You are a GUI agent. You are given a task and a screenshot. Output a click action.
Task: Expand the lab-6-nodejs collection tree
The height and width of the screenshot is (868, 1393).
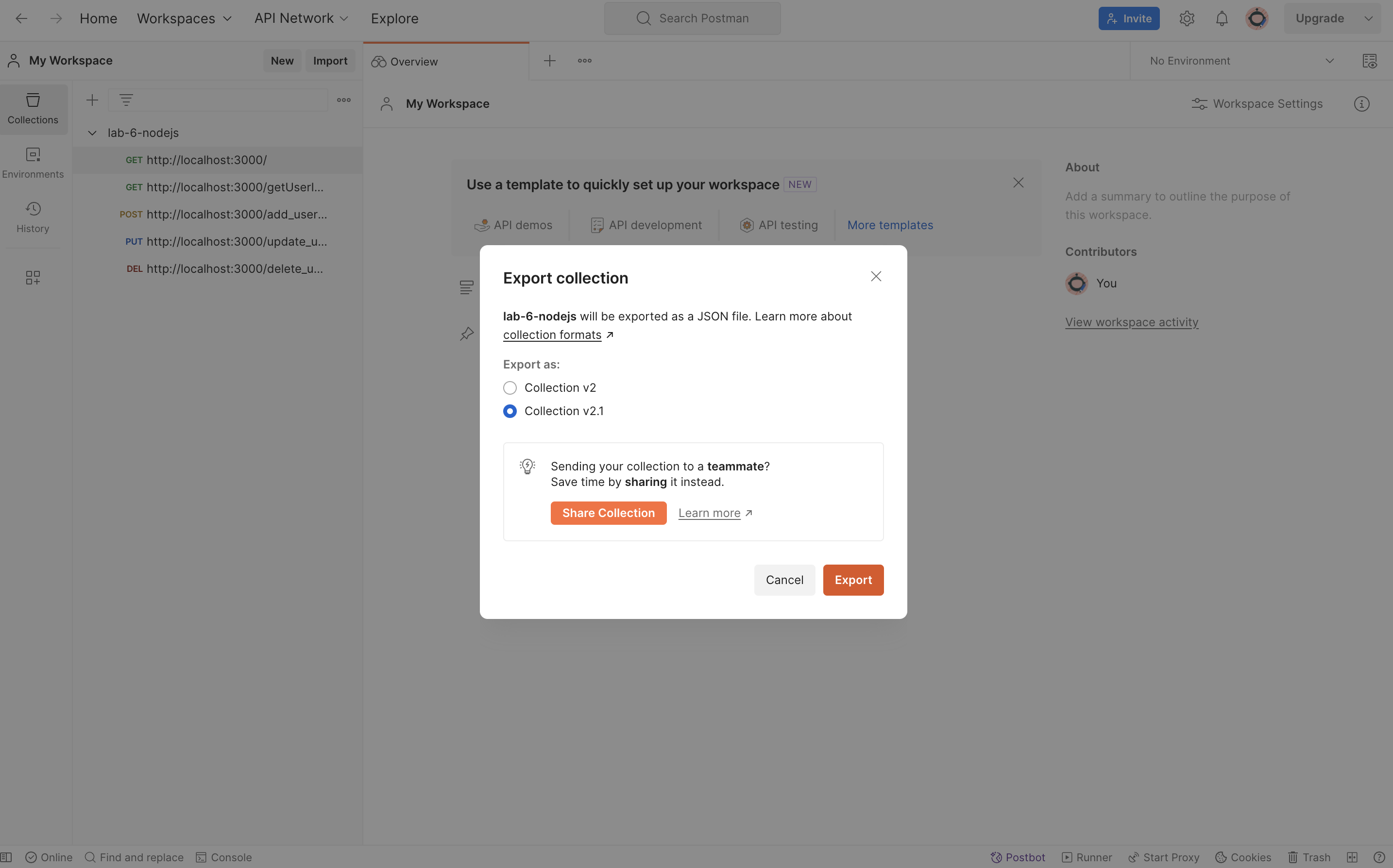coord(90,132)
